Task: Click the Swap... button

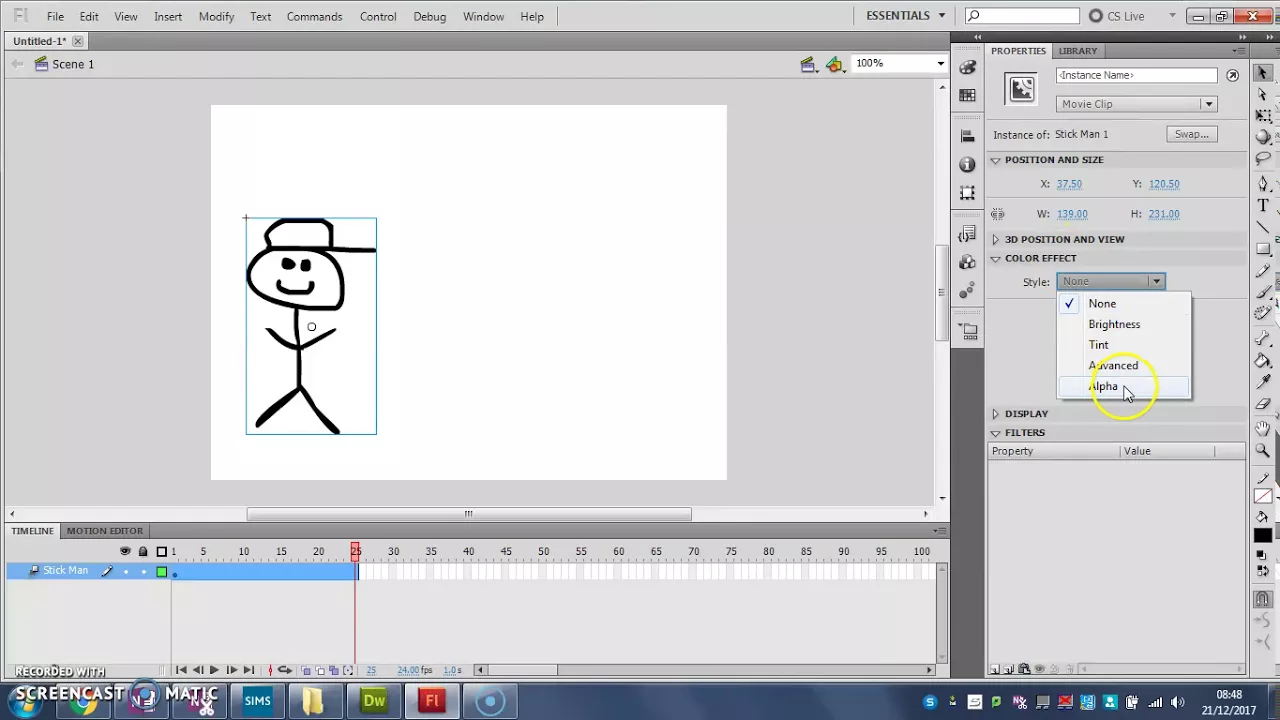Action: (x=1191, y=134)
